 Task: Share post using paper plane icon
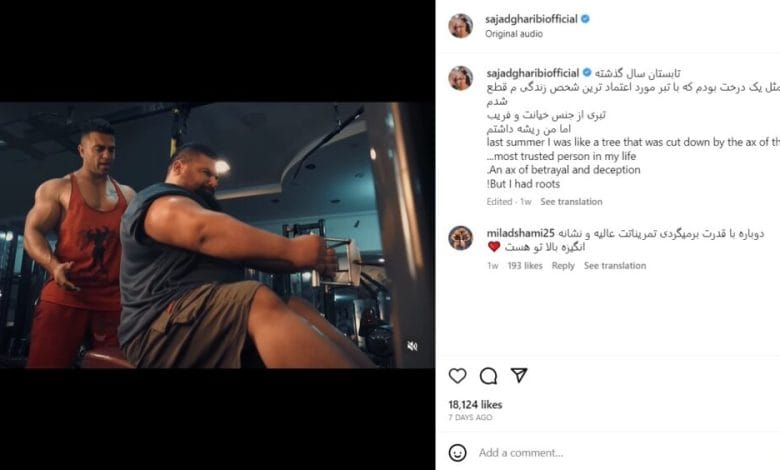[x=519, y=375]
